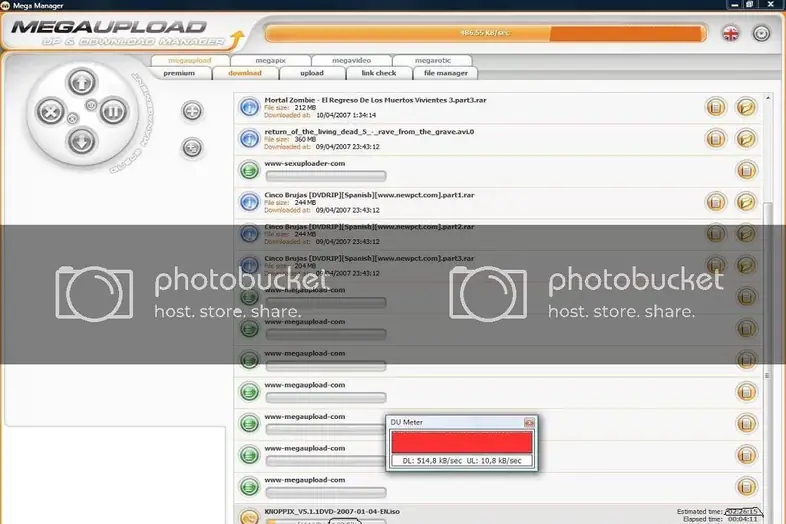Screen dimensions: 786x524
Task: Open settings via round top-right icon
Action: (761, 34)
